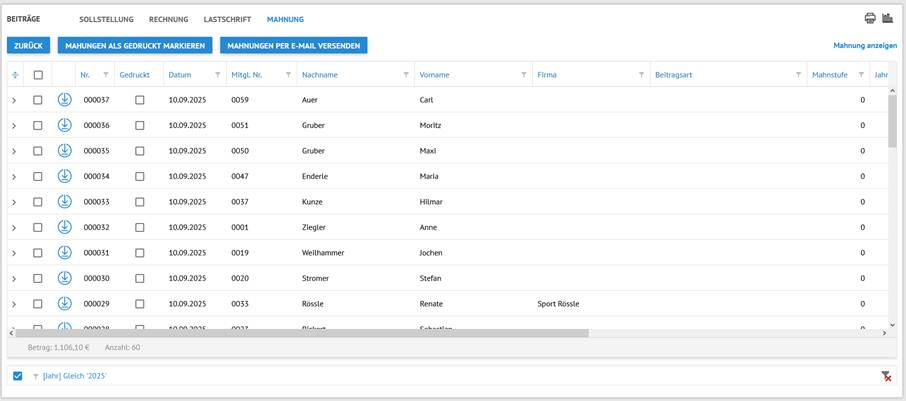Uncheck the Jahr Gleich 2025 filter checkbox

(18, 376)
